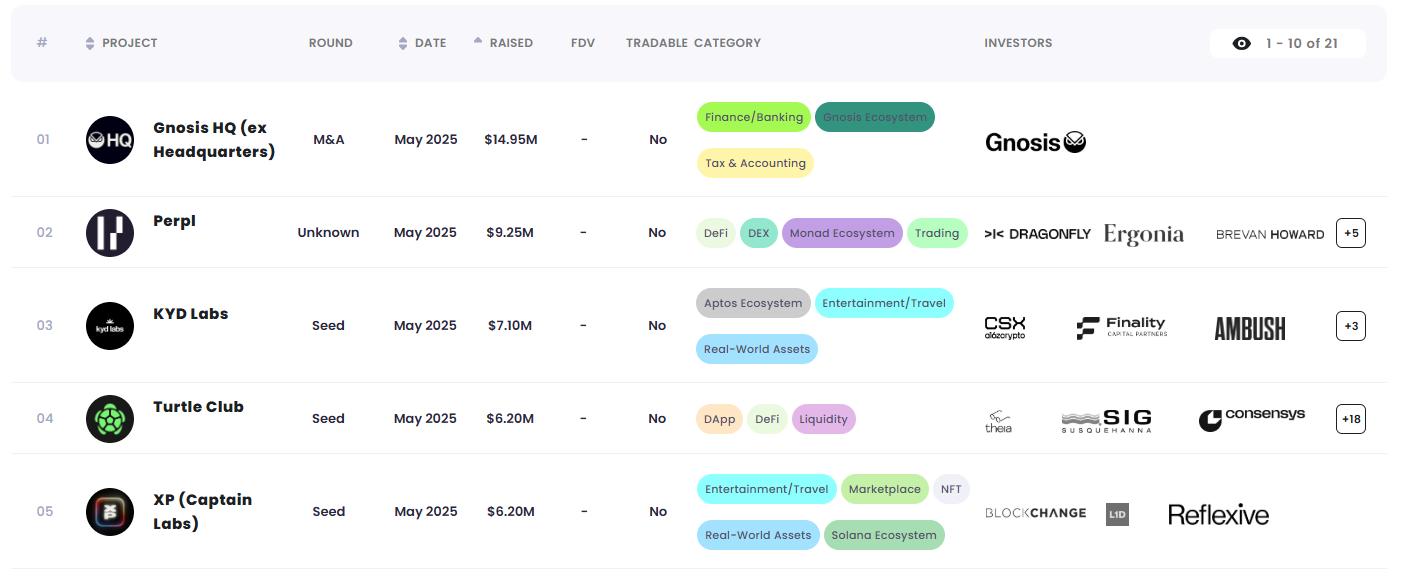
Task: Open the Theia investor logo
Action: click(998, 421)
